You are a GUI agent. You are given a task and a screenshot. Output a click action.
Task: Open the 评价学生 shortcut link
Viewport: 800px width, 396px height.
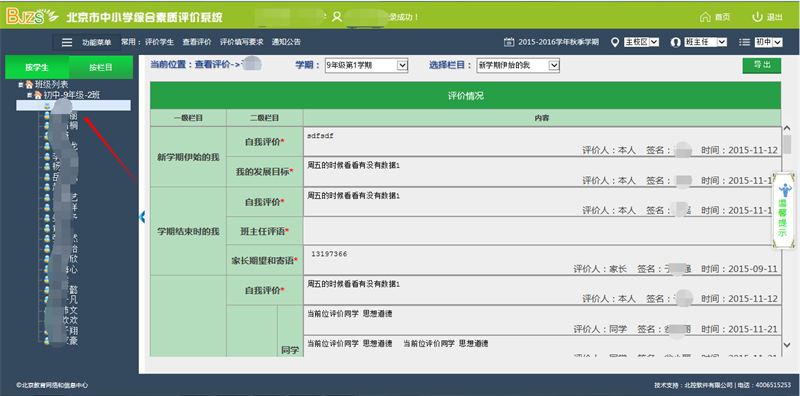[160, 42]
